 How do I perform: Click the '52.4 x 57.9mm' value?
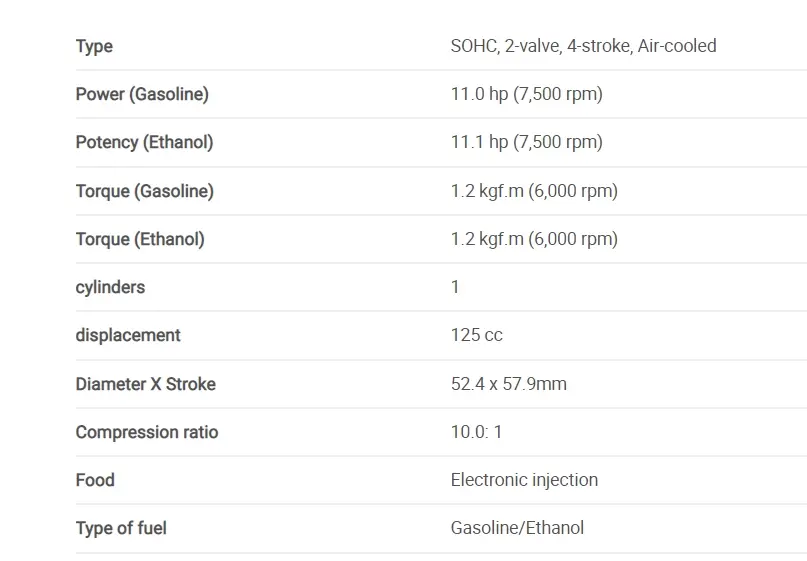508,384
